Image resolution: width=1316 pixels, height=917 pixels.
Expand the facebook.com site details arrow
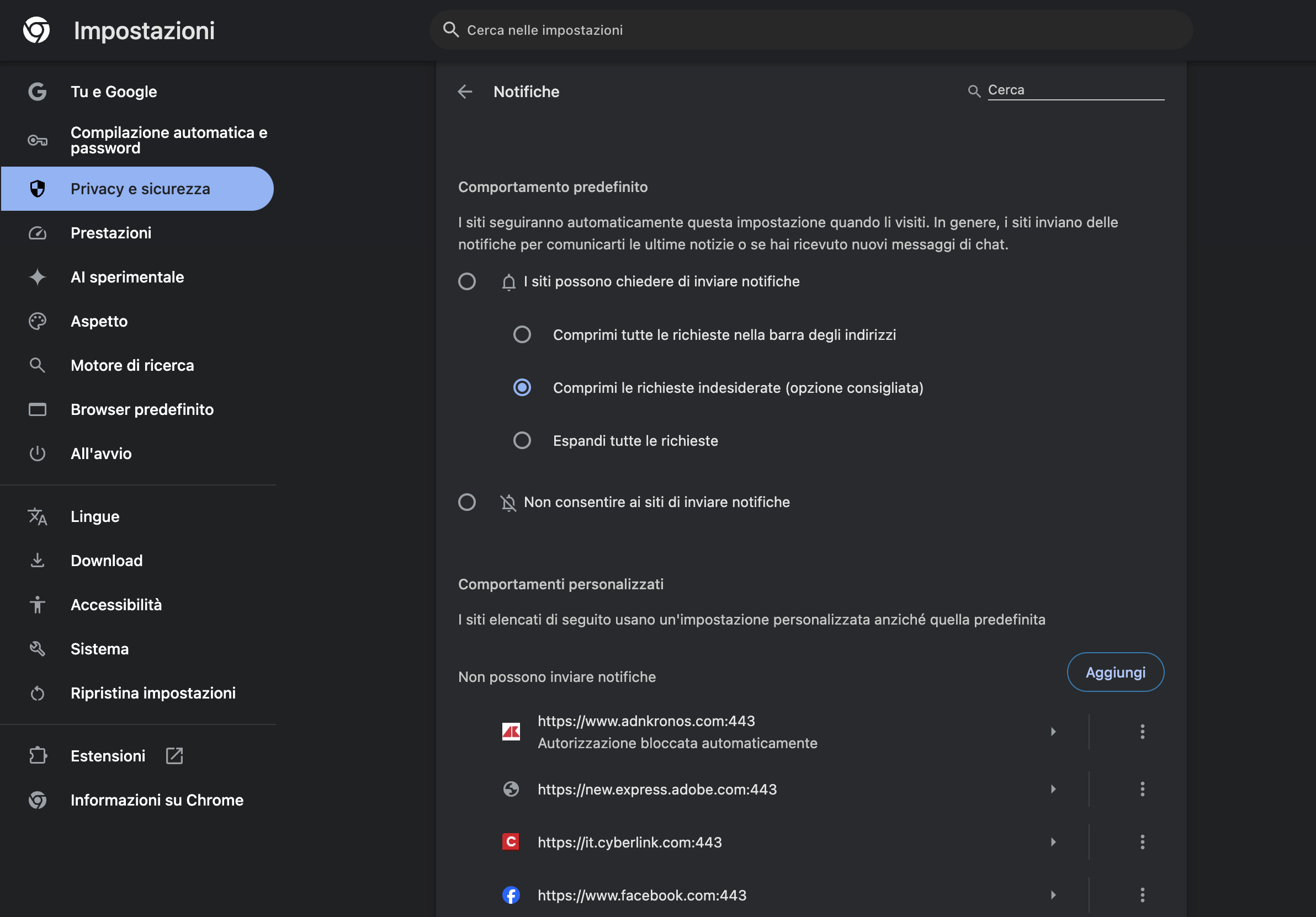(x=1053, y=895)
